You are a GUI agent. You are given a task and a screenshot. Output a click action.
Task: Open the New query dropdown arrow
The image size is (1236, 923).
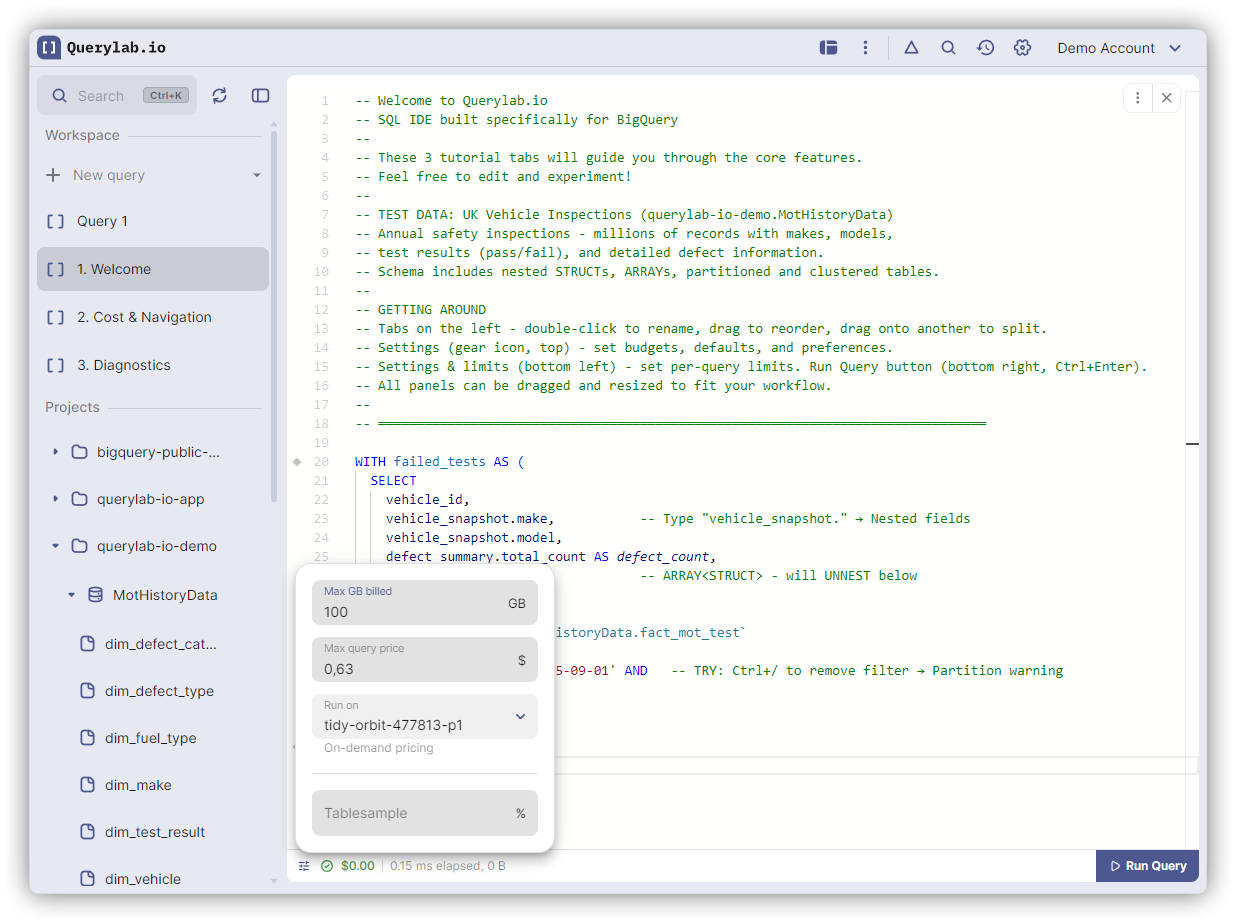tap(257, 175)
